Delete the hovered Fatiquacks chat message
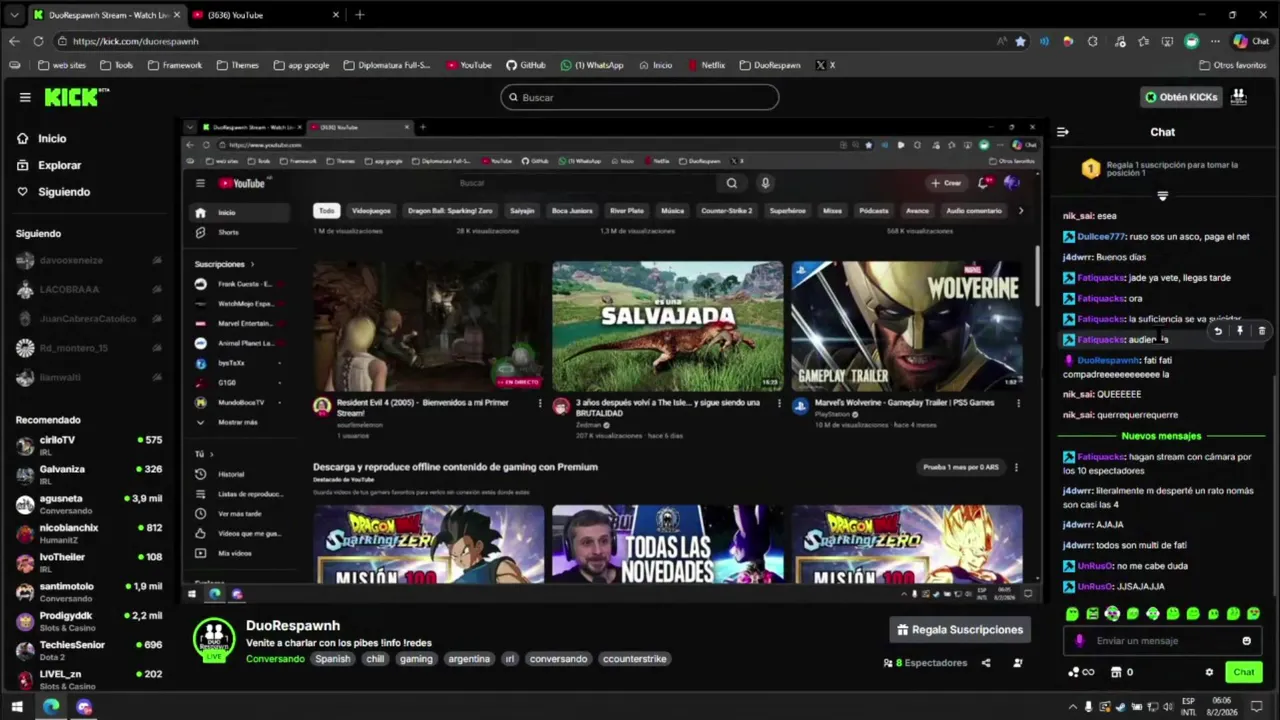 [1262, 331]
